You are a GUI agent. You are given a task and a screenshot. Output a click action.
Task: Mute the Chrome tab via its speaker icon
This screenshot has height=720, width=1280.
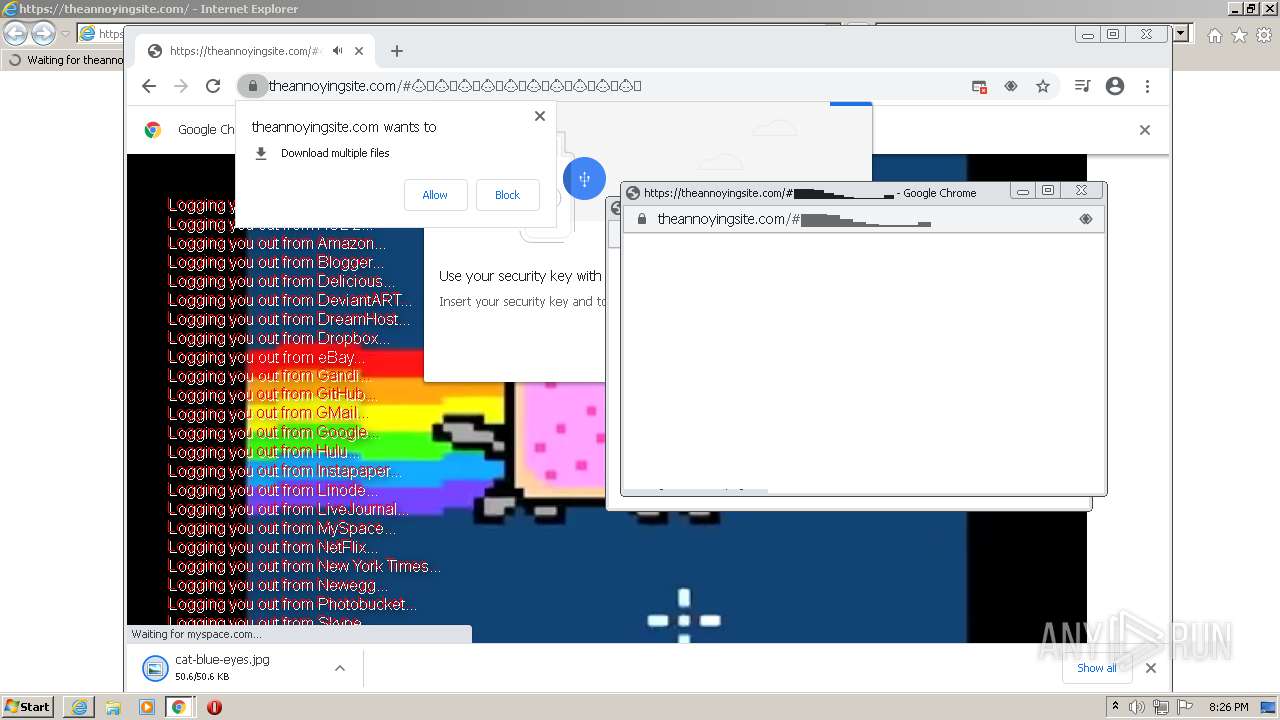coord(338,51)
